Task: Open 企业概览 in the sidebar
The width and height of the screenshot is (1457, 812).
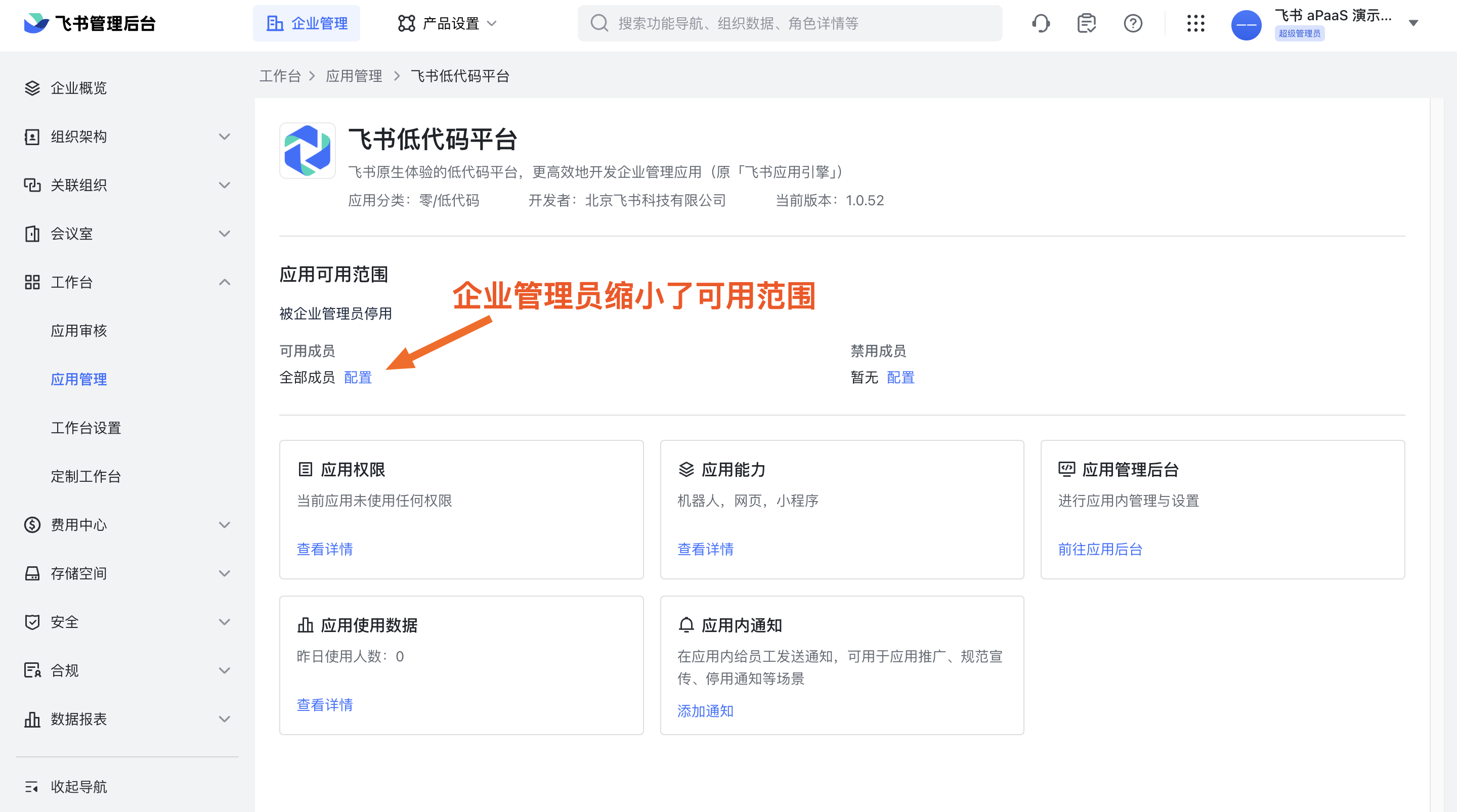Action: [x=78, y=87]
